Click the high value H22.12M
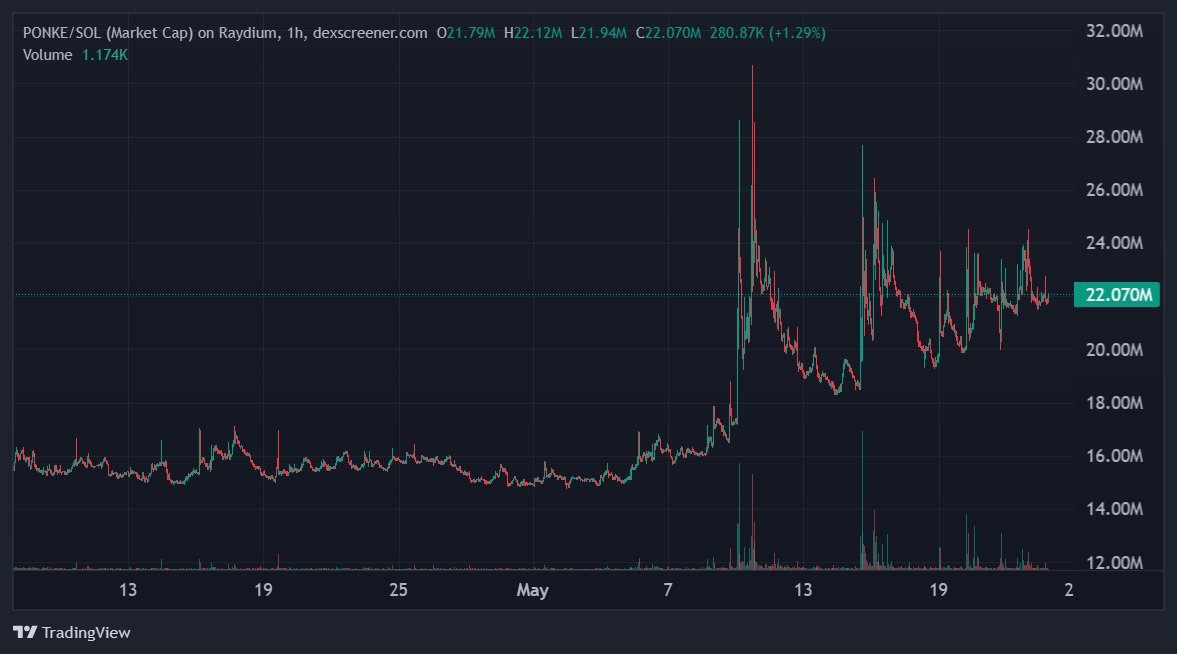Image resolution: width=1177 pixels, height=654 pixels. click(533, 33)
